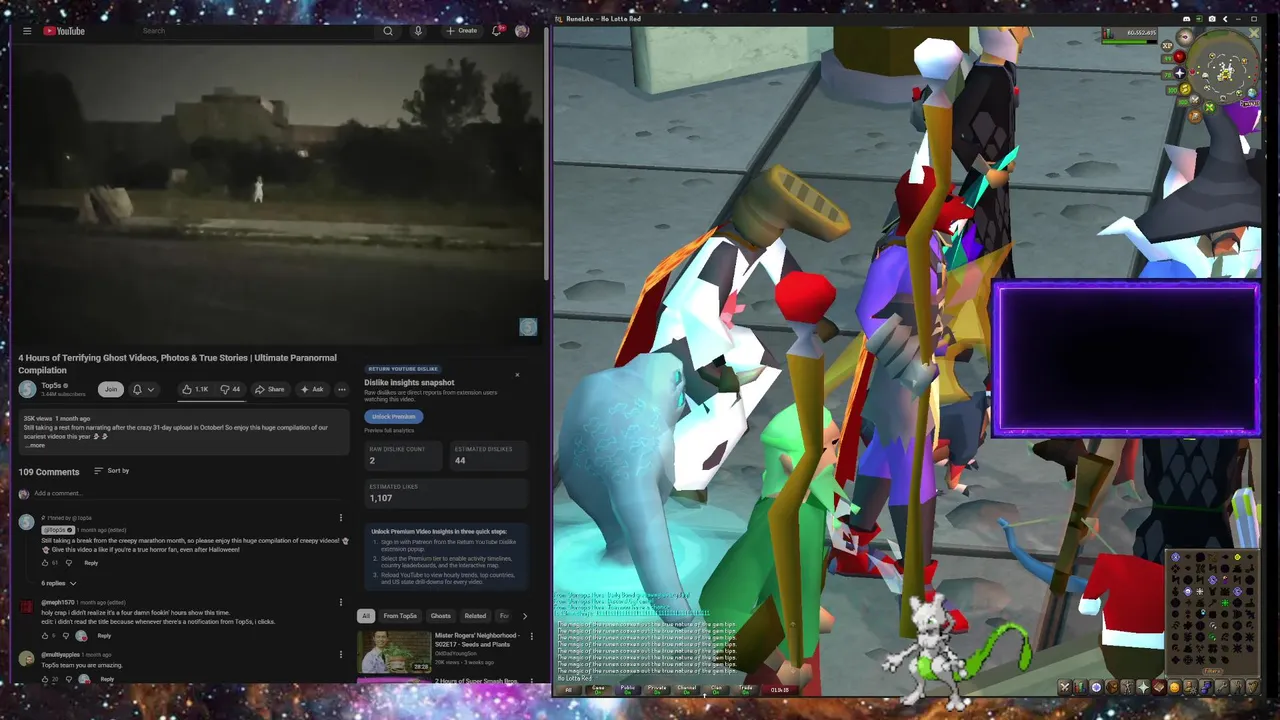Click the Ask button
Image resolution: width=1280 pixels, height=720 pixels.
312,389
